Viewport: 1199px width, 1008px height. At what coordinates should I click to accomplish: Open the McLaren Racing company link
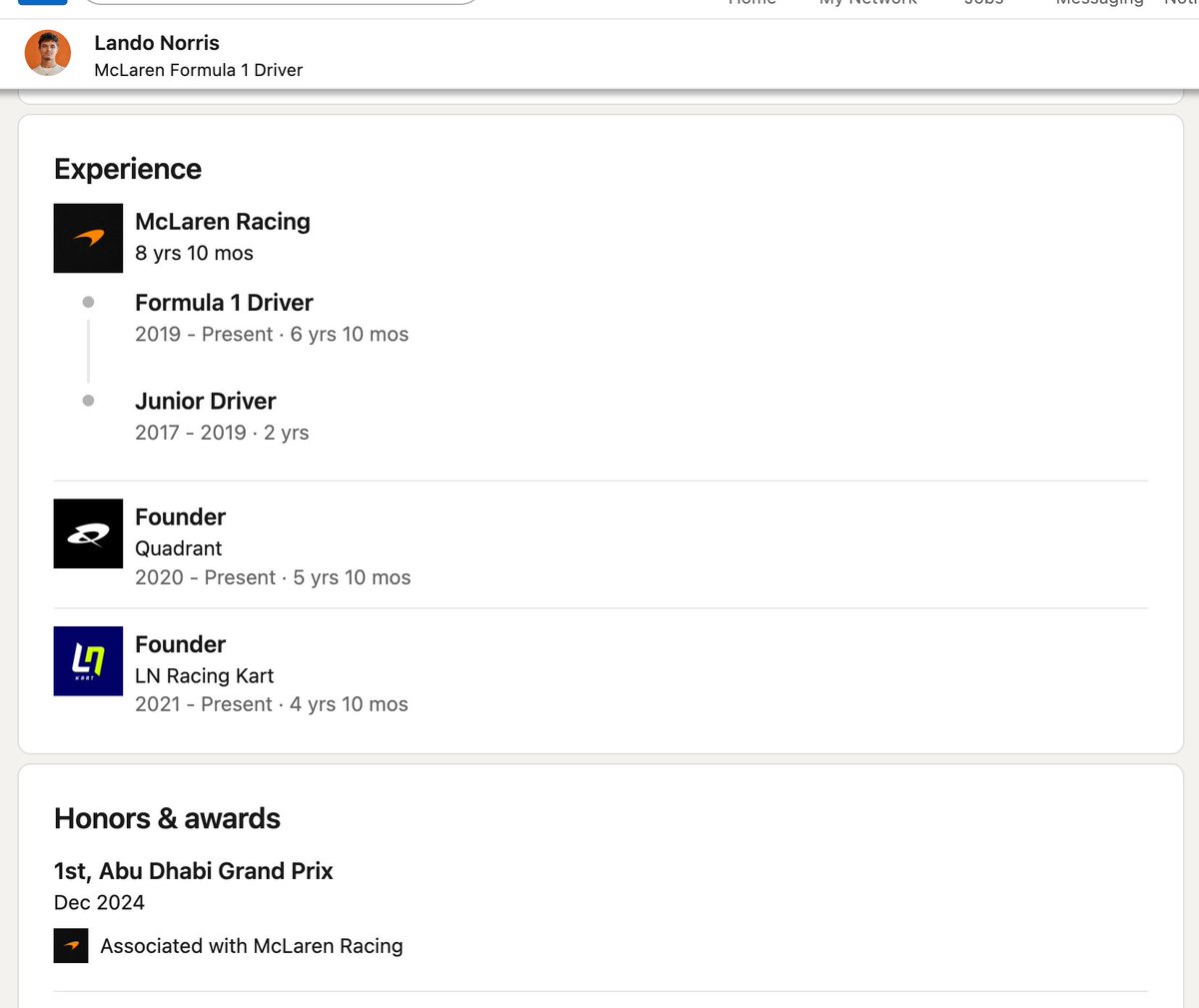click(223, 222)
